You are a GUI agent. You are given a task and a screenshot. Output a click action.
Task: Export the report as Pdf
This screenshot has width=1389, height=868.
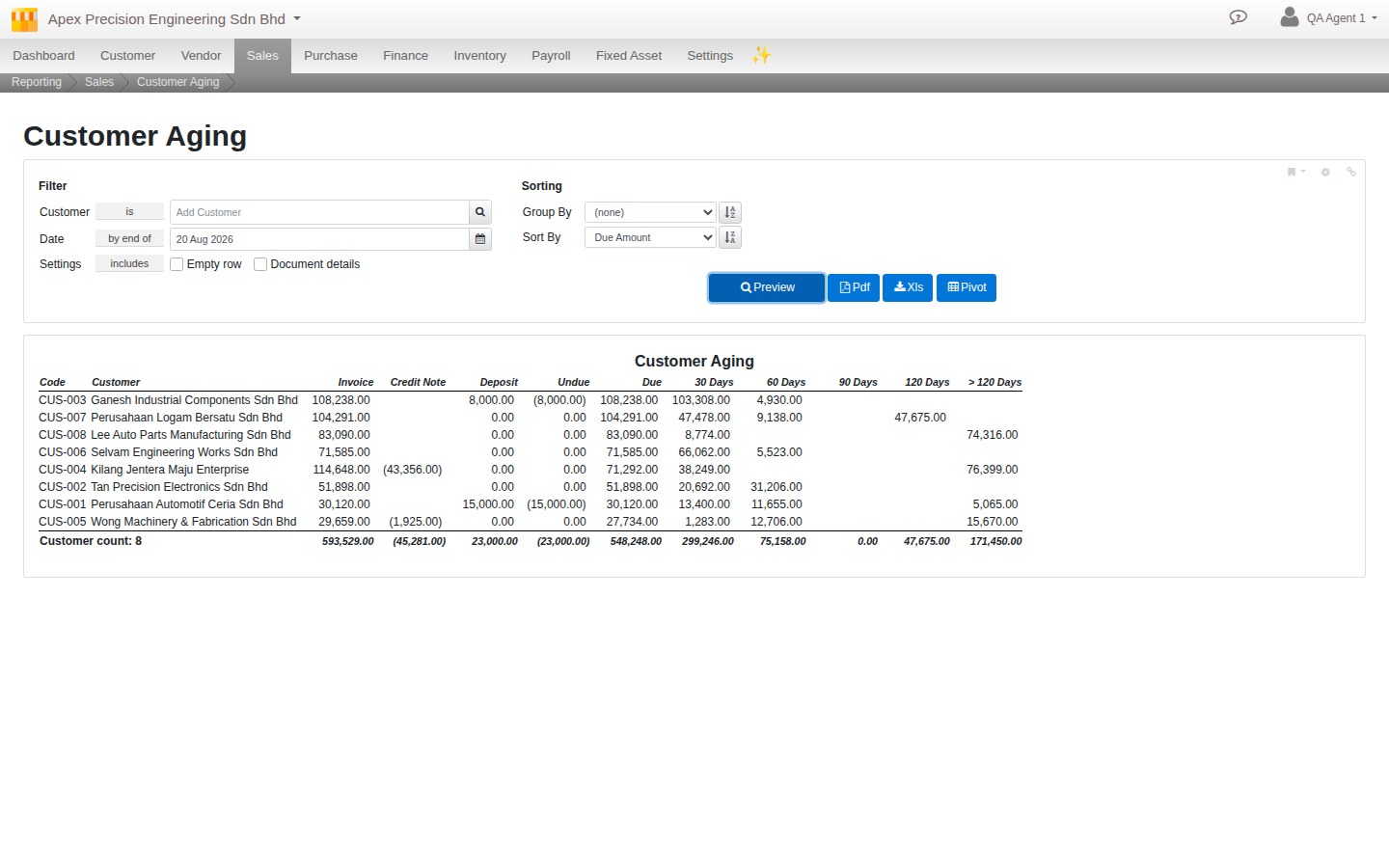tap(854, 287)
